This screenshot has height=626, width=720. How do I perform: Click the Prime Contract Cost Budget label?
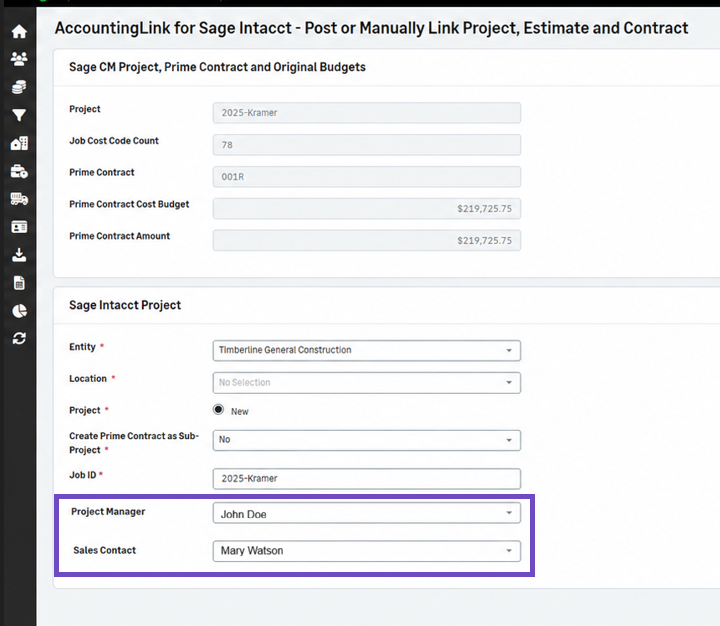coord(129,204)
